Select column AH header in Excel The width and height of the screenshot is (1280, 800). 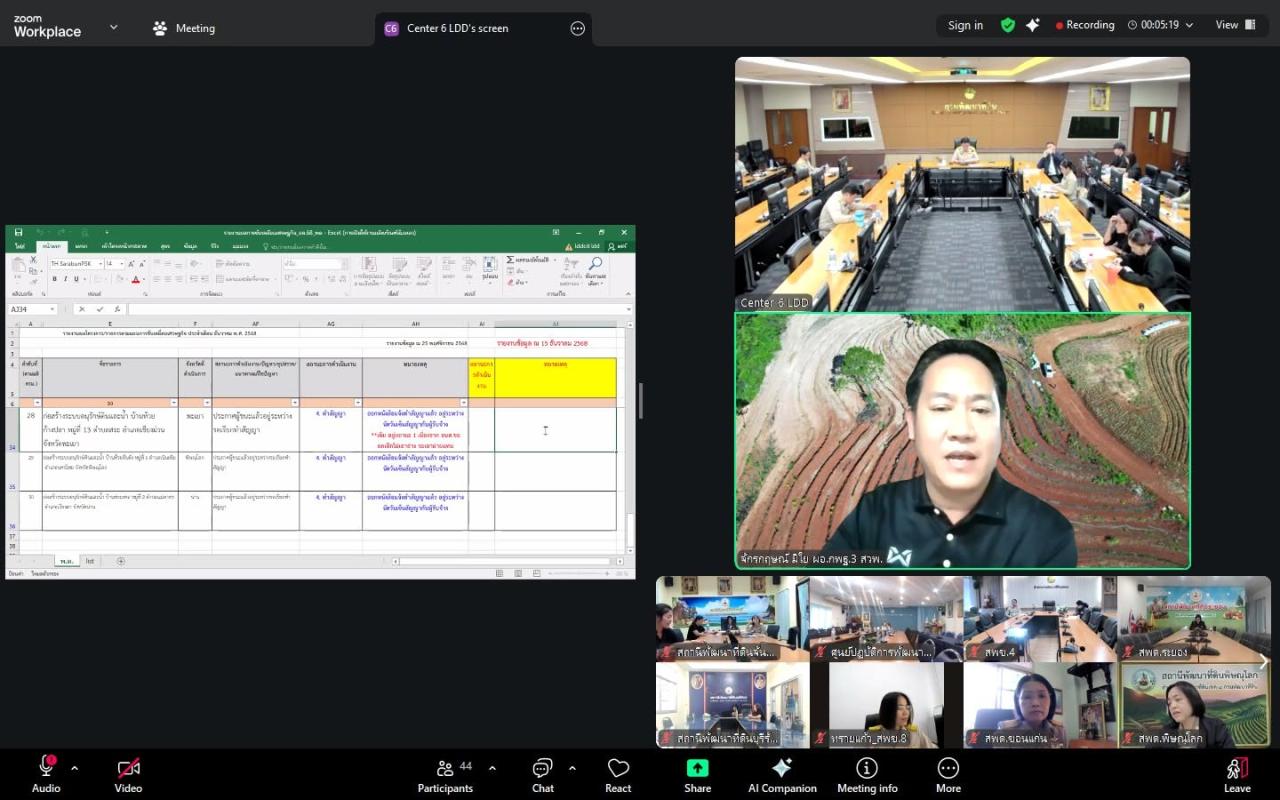[x=415, y=324]
